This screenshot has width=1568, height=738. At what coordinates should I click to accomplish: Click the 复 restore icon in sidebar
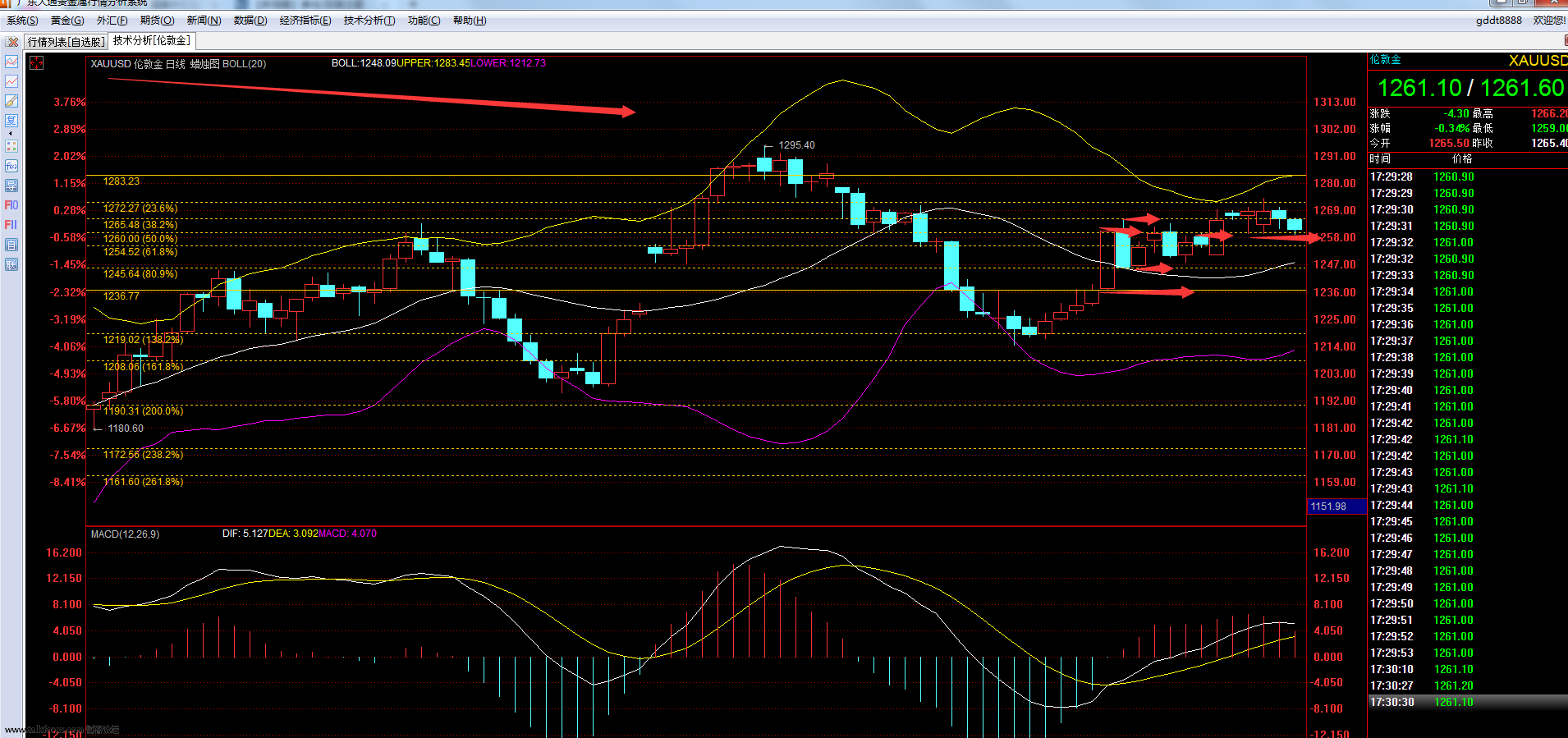click(11, 121)
